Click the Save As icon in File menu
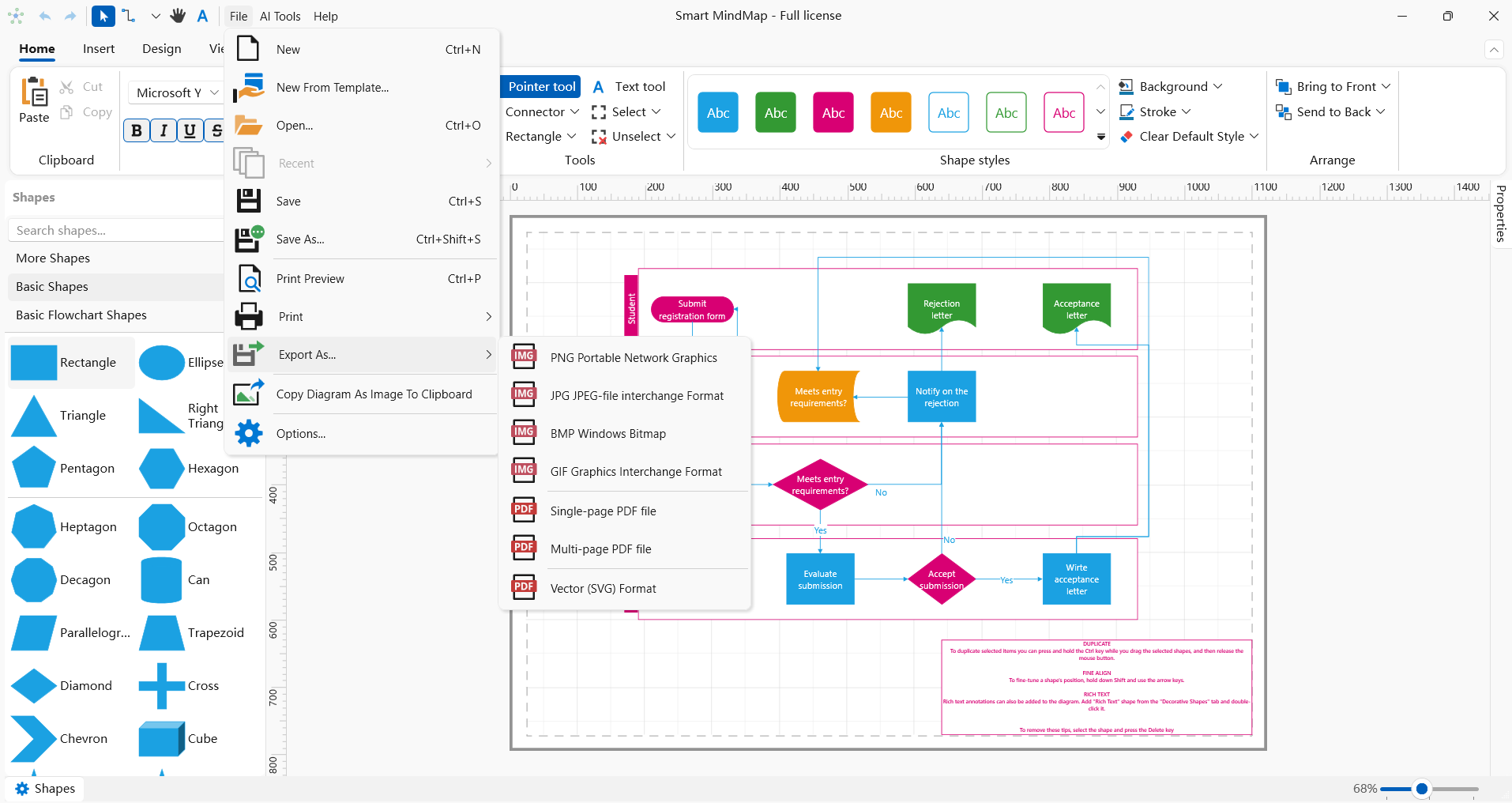 (x=249, y=239)
